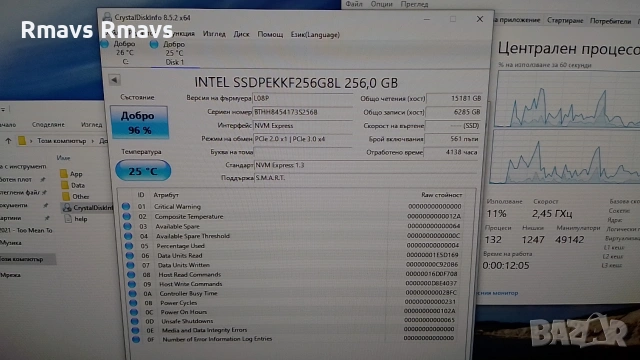Click the Unsafe Shutdowns status circle
The width and height of the screenshot is (640, 360).
click(x=134, y=321)
